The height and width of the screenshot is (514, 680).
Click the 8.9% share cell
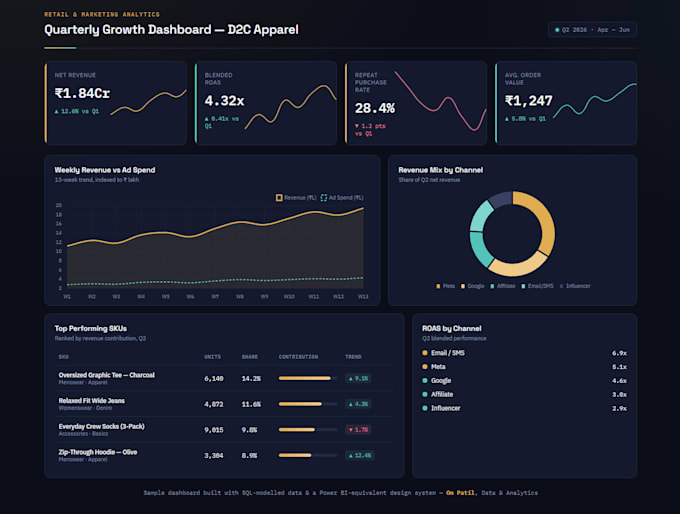pos(249,455)
